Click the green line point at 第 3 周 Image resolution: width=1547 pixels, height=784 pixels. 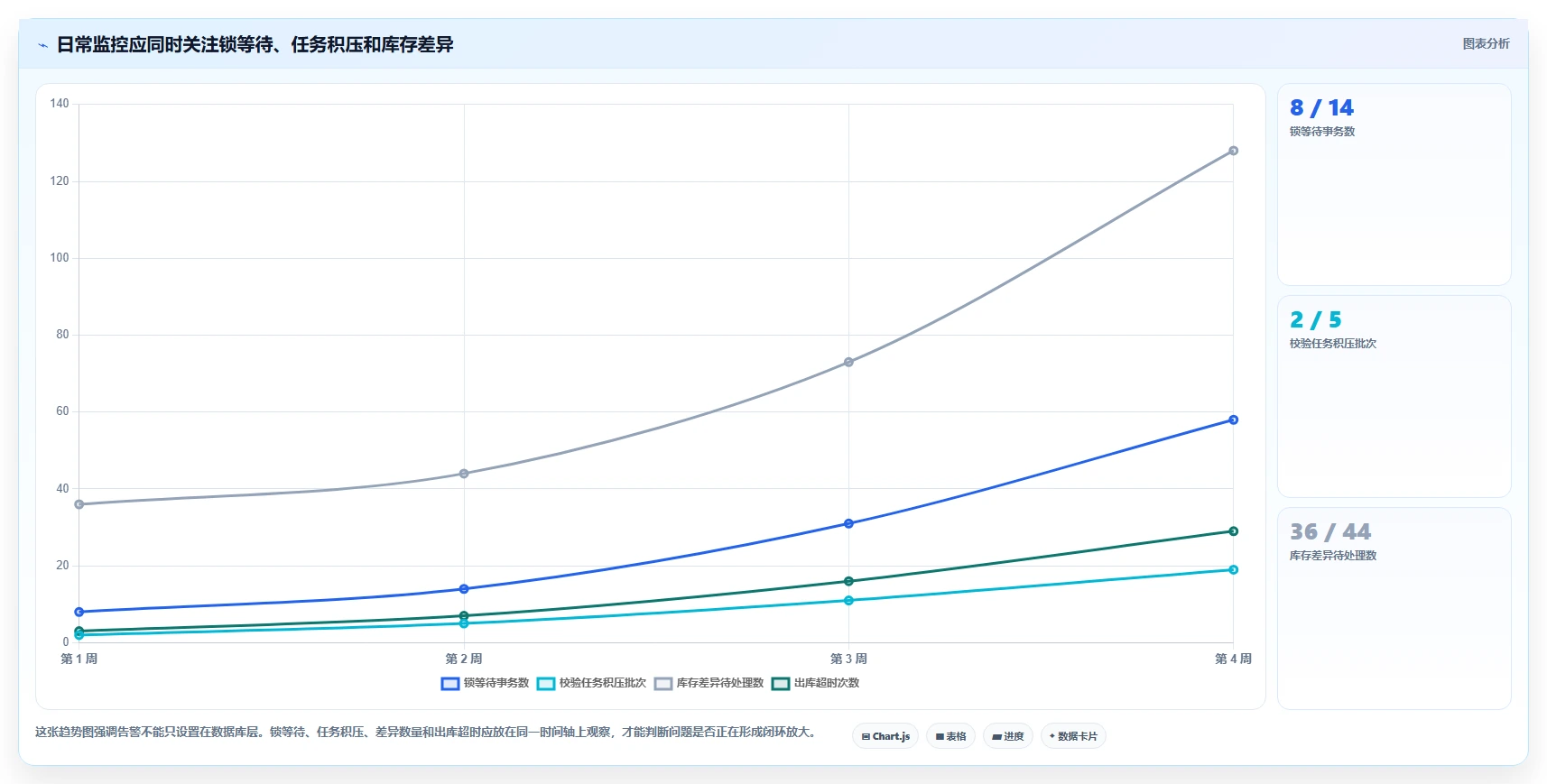(x=848, y=581)
